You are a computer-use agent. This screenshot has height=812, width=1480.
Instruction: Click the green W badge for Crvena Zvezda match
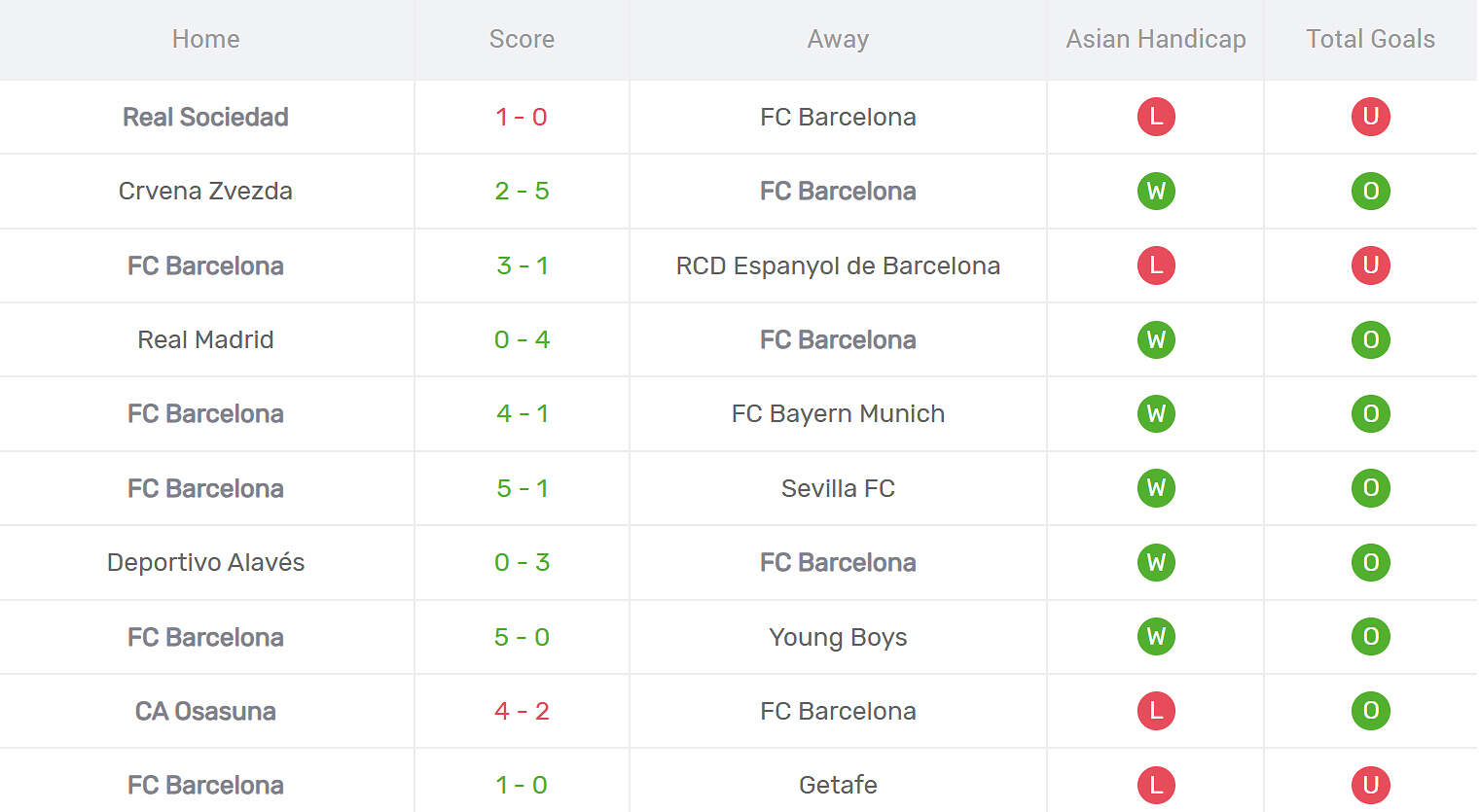1156,192
